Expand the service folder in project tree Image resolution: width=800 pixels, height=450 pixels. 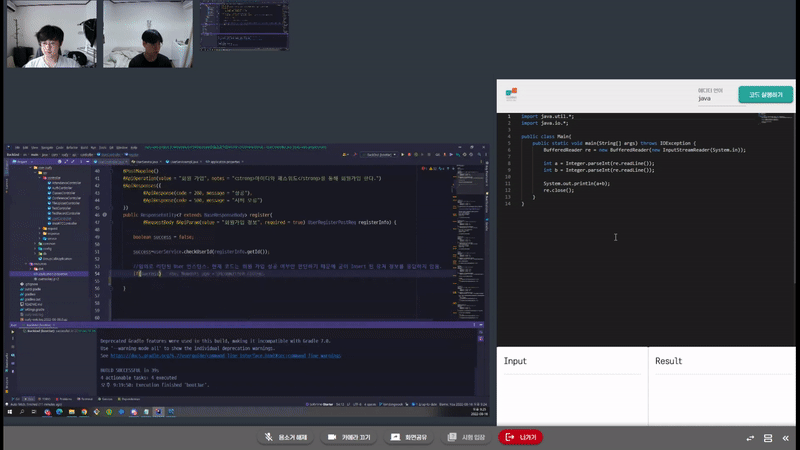(40, 238)
